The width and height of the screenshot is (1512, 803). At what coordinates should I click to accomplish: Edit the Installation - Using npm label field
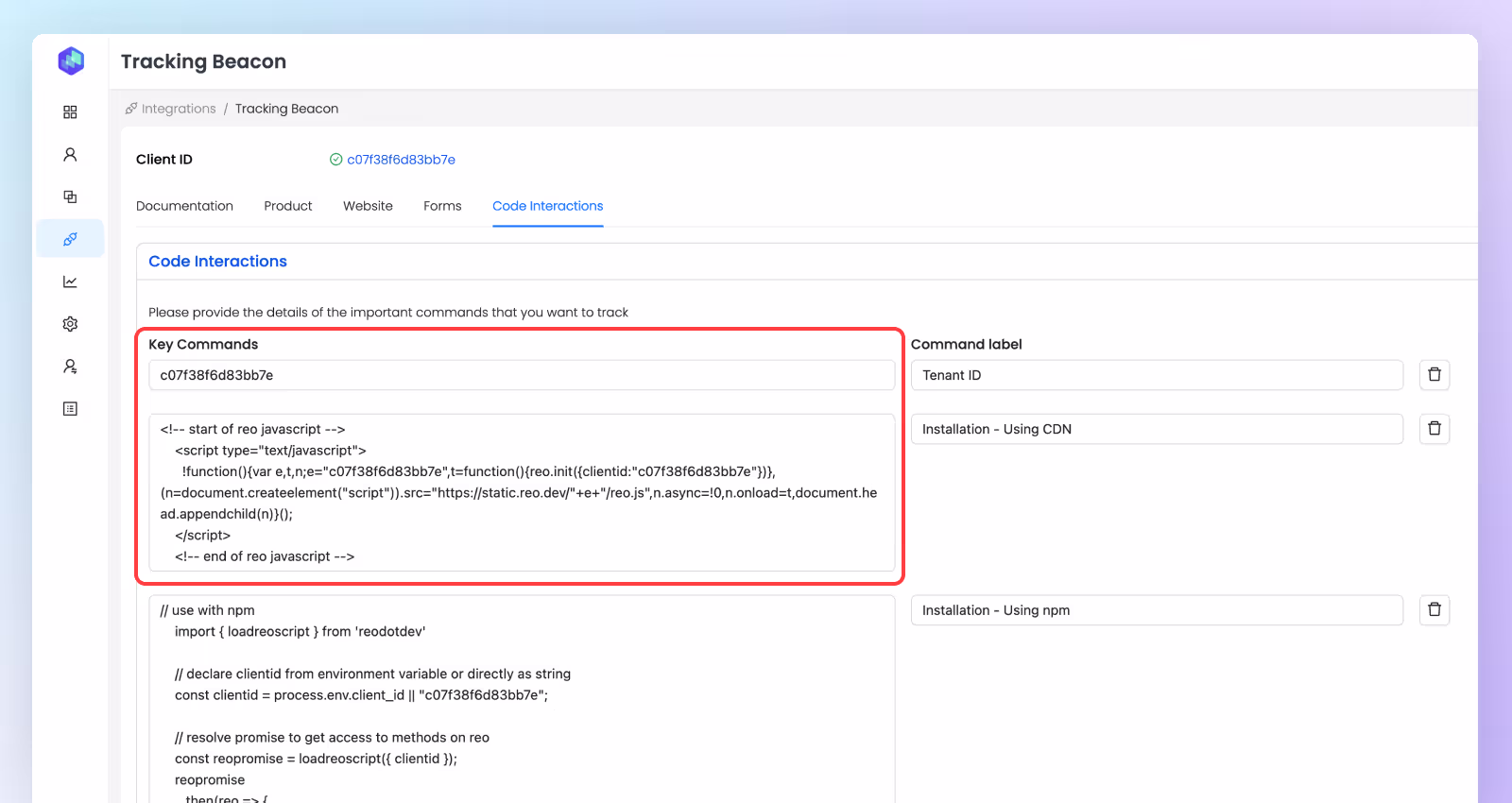click(1157, 610)
